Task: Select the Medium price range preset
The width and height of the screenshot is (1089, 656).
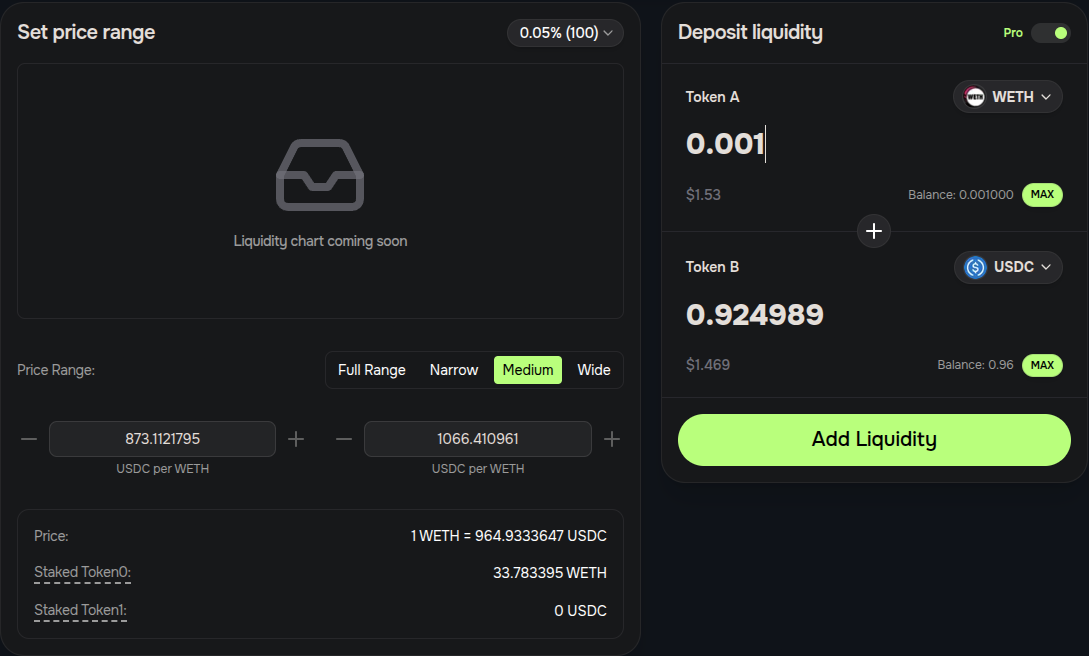Action: tap(528, 370)
